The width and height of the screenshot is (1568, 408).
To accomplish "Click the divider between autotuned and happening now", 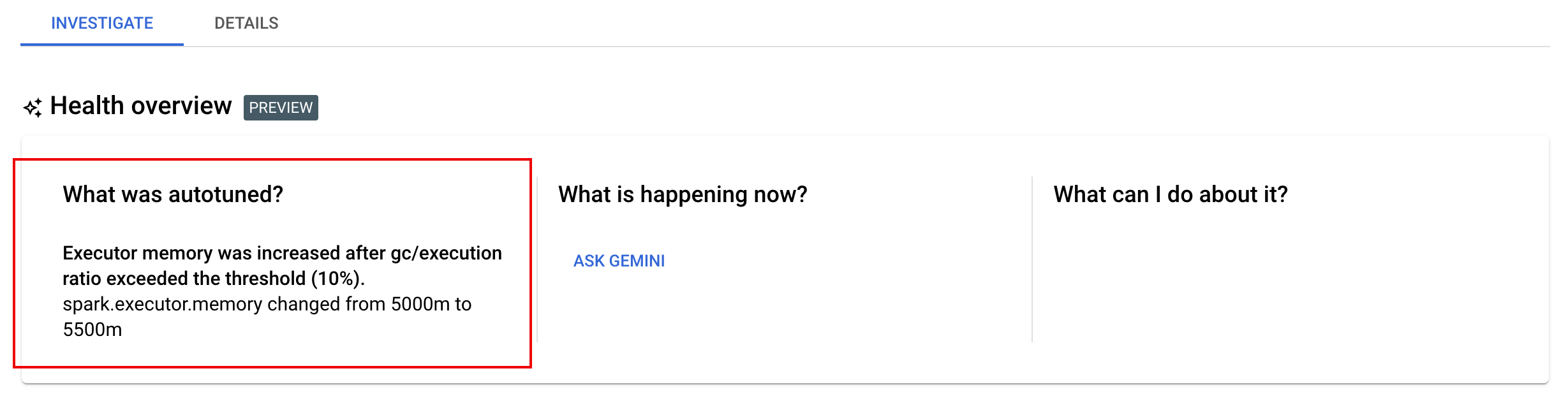I will tap(537, 259).
